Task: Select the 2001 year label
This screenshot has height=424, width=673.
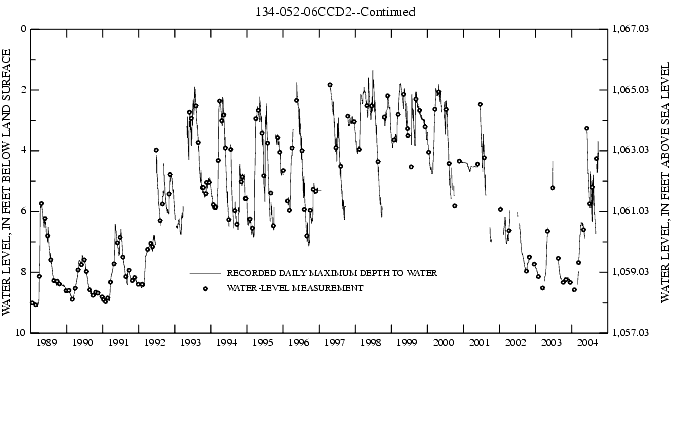Action: pyautogui.click(x=479, y=342)
